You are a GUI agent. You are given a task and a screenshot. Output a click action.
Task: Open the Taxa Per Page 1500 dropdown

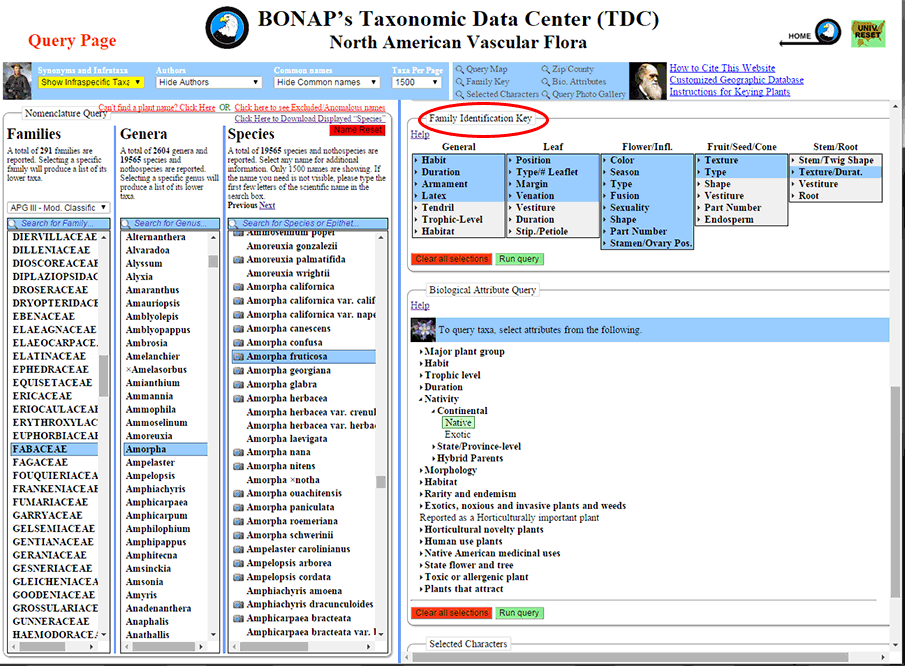417,83
